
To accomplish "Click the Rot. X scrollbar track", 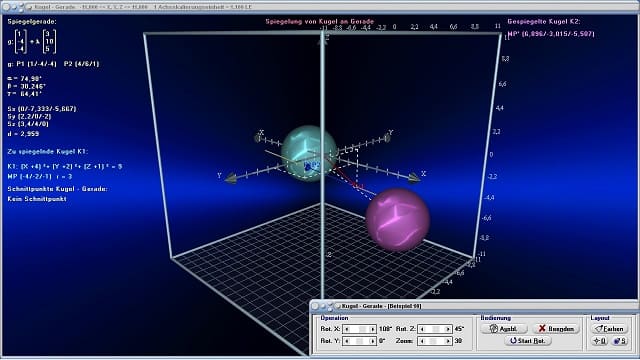I will (x=360, y=329).
